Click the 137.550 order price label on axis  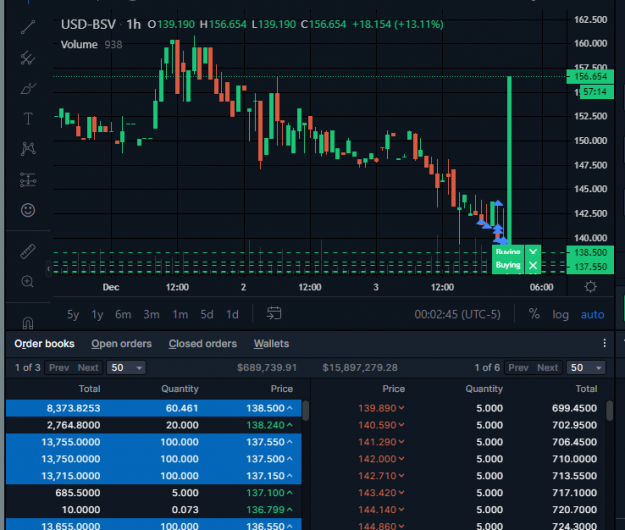pos(590,267)
